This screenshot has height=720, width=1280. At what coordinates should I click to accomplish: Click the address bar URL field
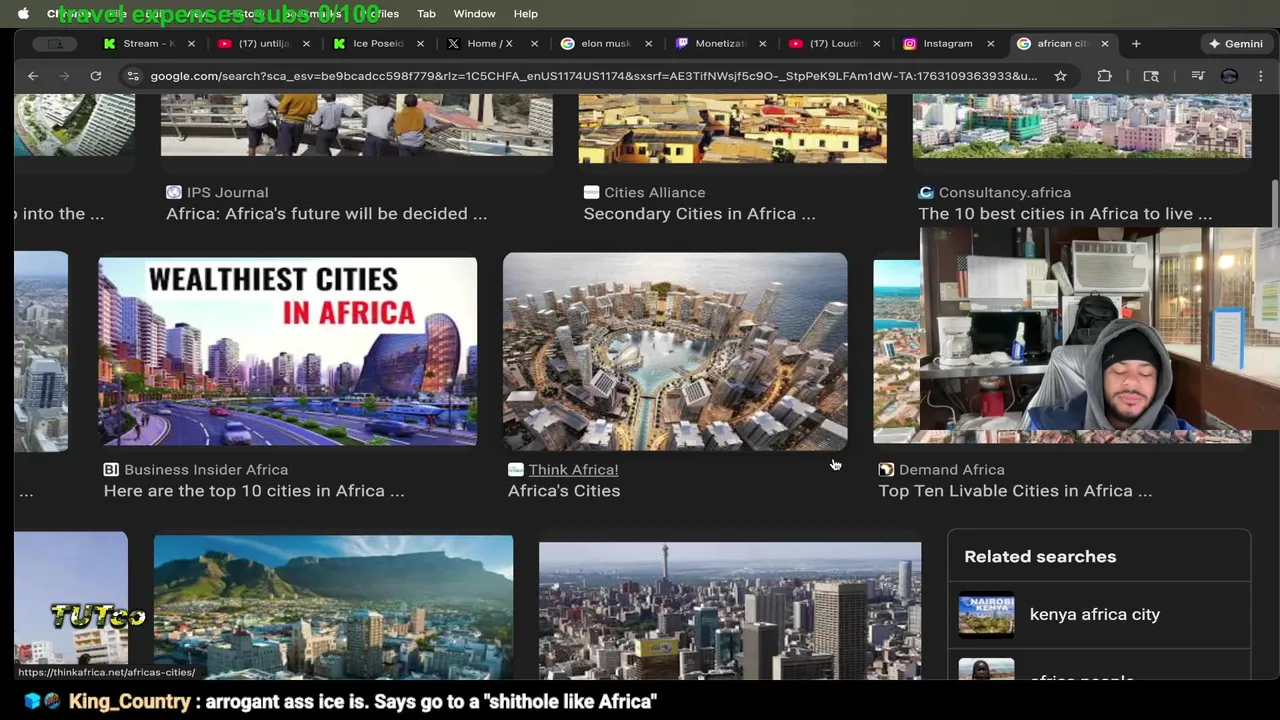click(x=593, y=76)
